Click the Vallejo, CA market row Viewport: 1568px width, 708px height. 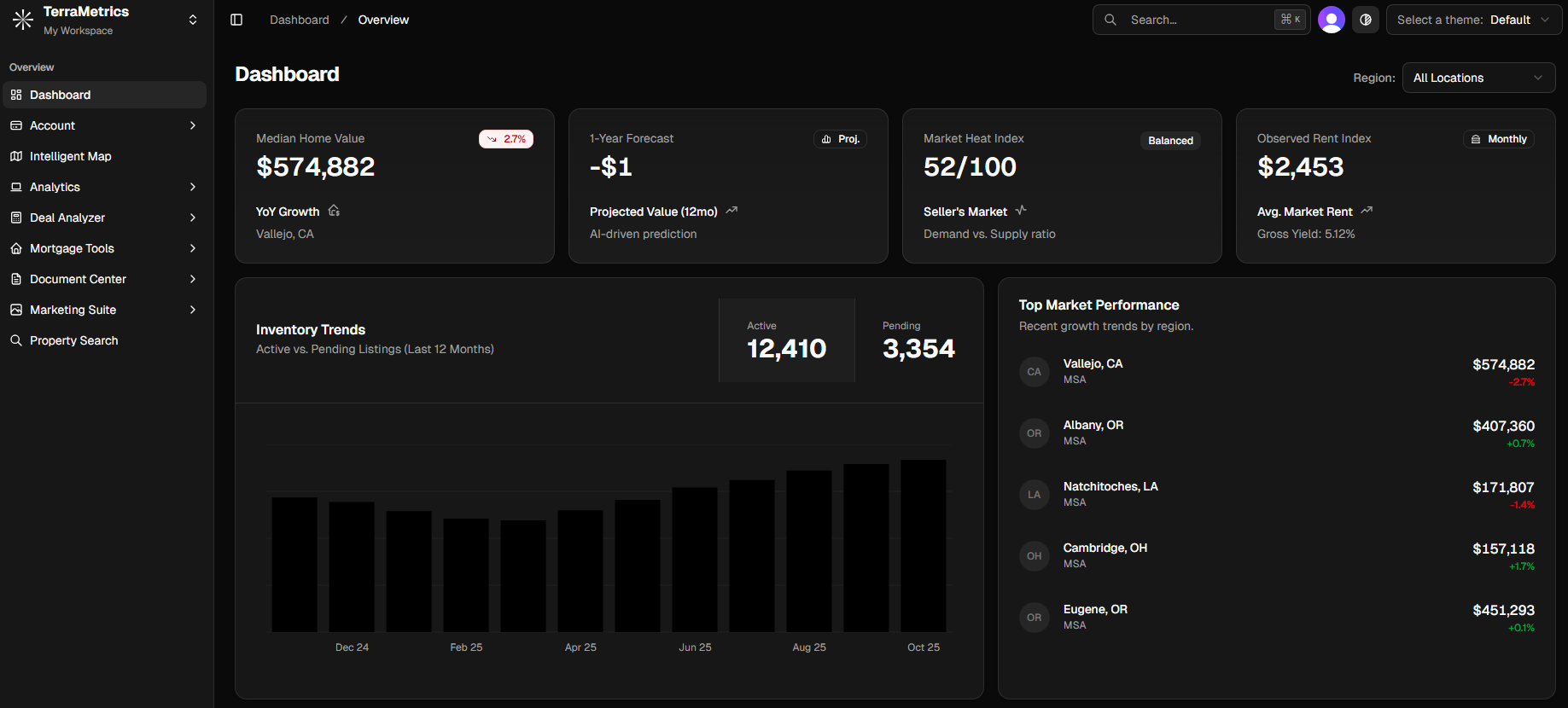[1276, 372]
